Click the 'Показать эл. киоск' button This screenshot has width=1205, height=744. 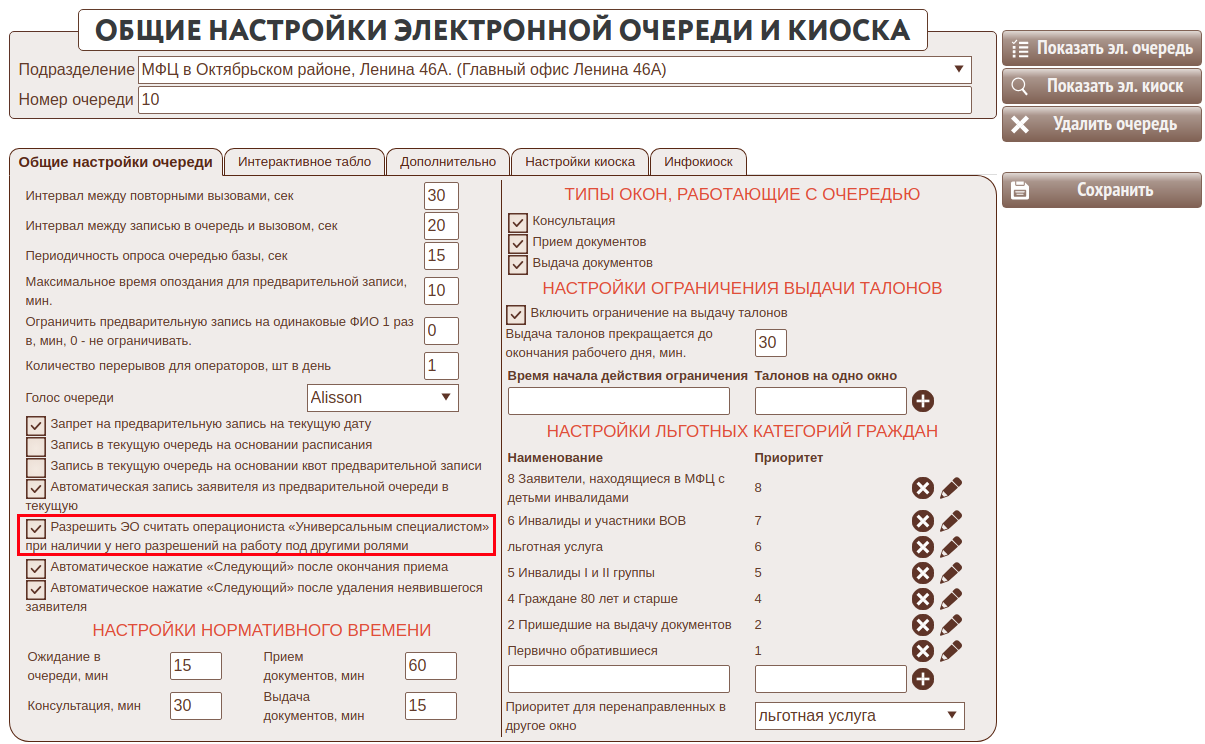1102,86
